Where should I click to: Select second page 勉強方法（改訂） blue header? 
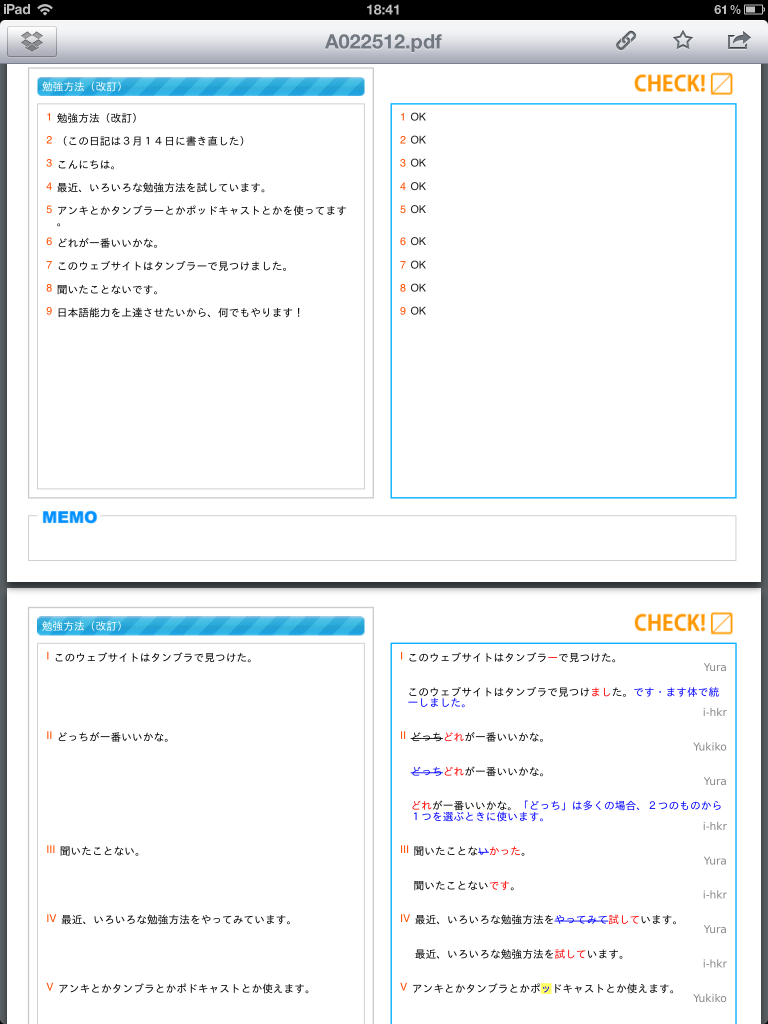tap(201, 626)
